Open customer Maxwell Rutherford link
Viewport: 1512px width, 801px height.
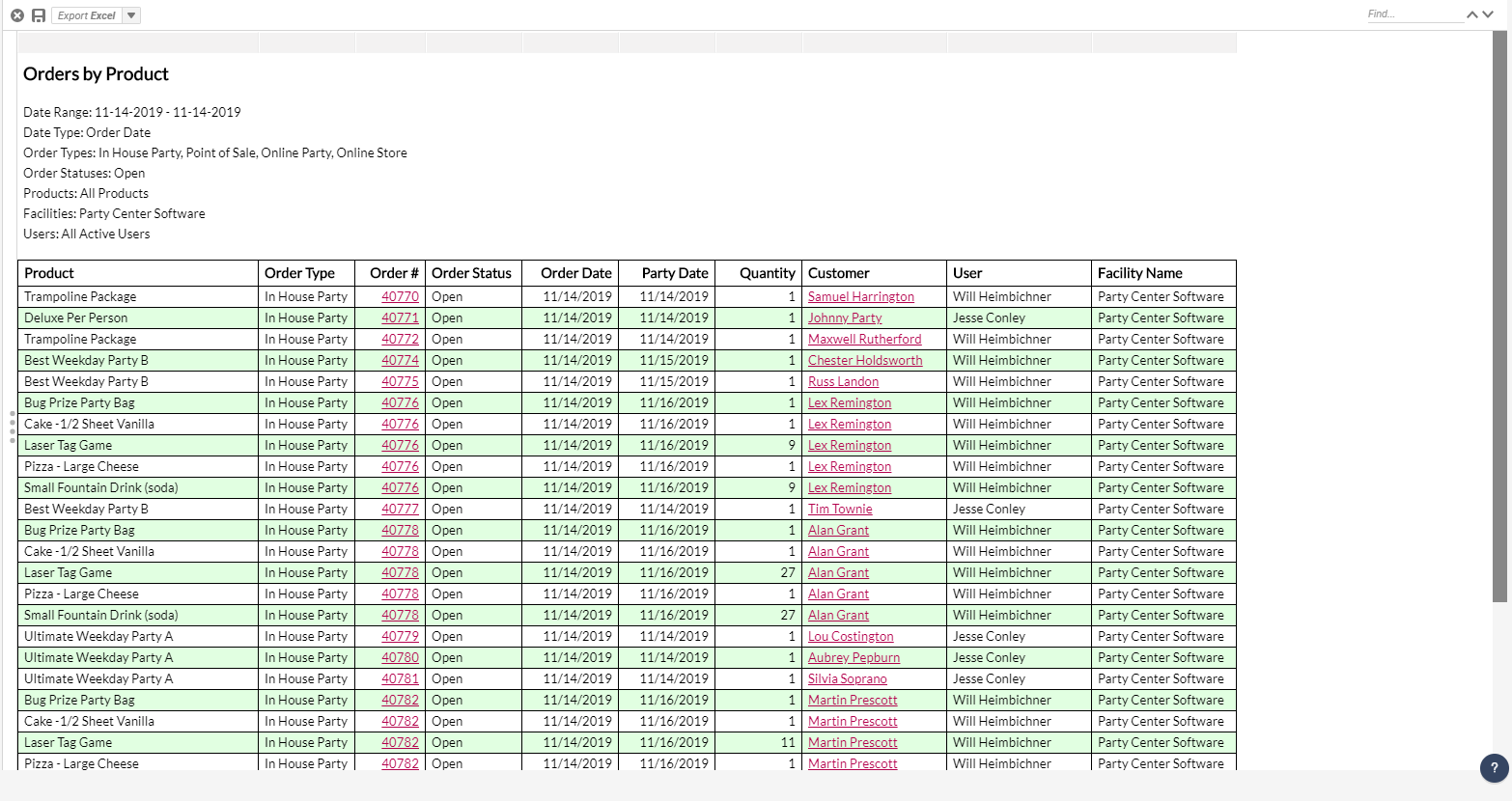[865, 339]
